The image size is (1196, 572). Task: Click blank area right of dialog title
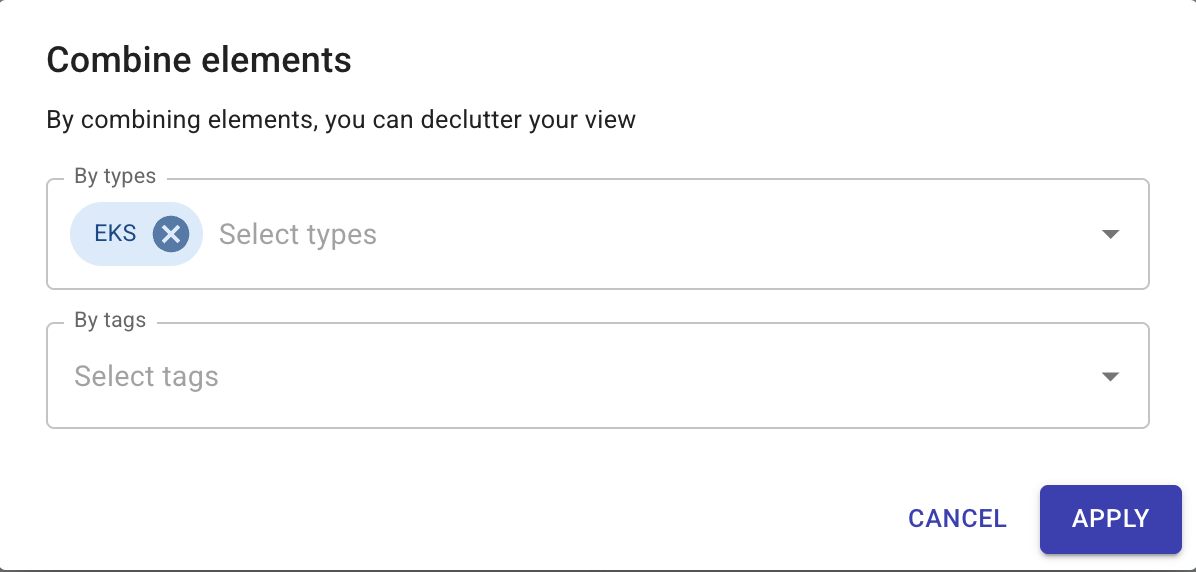coord(750,61)
